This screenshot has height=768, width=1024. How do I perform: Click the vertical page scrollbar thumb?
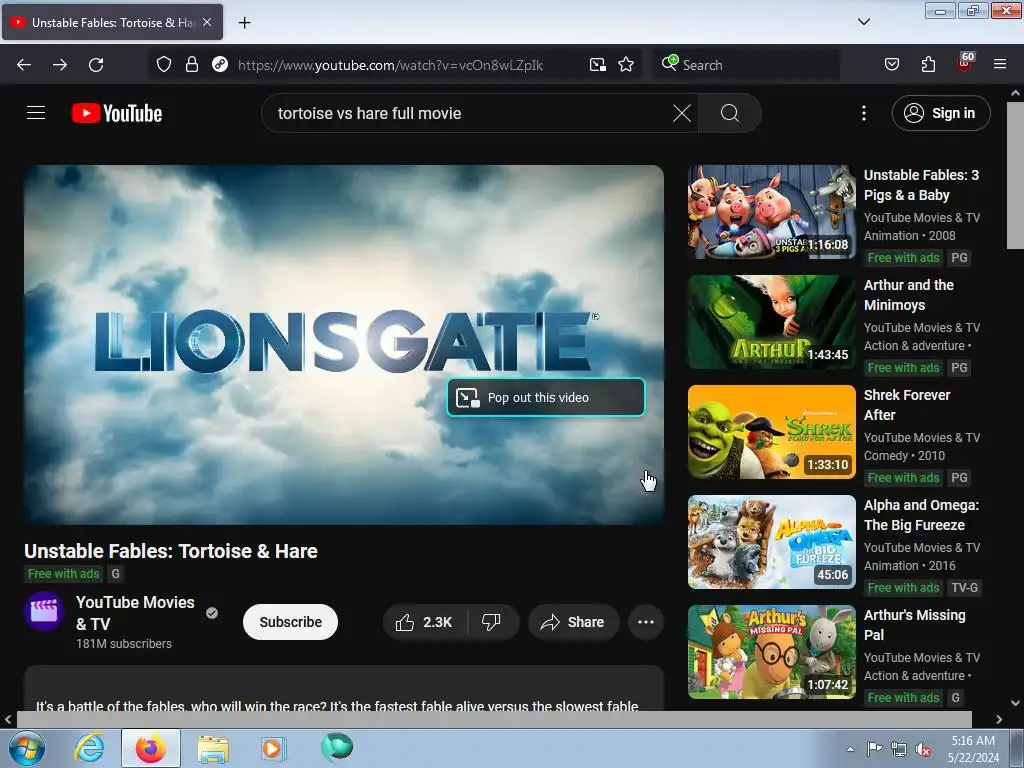click(x=1015, y=175)
